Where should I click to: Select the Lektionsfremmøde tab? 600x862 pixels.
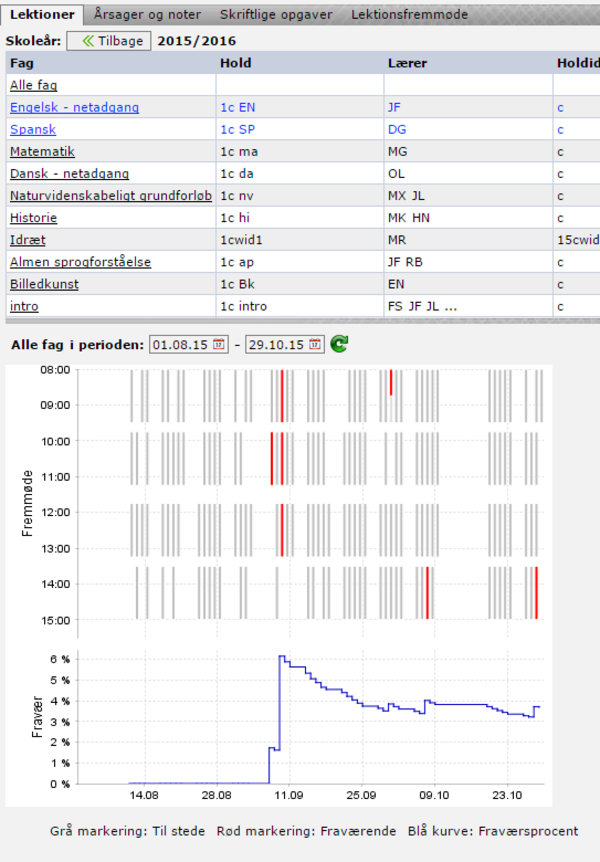[408, 15]
